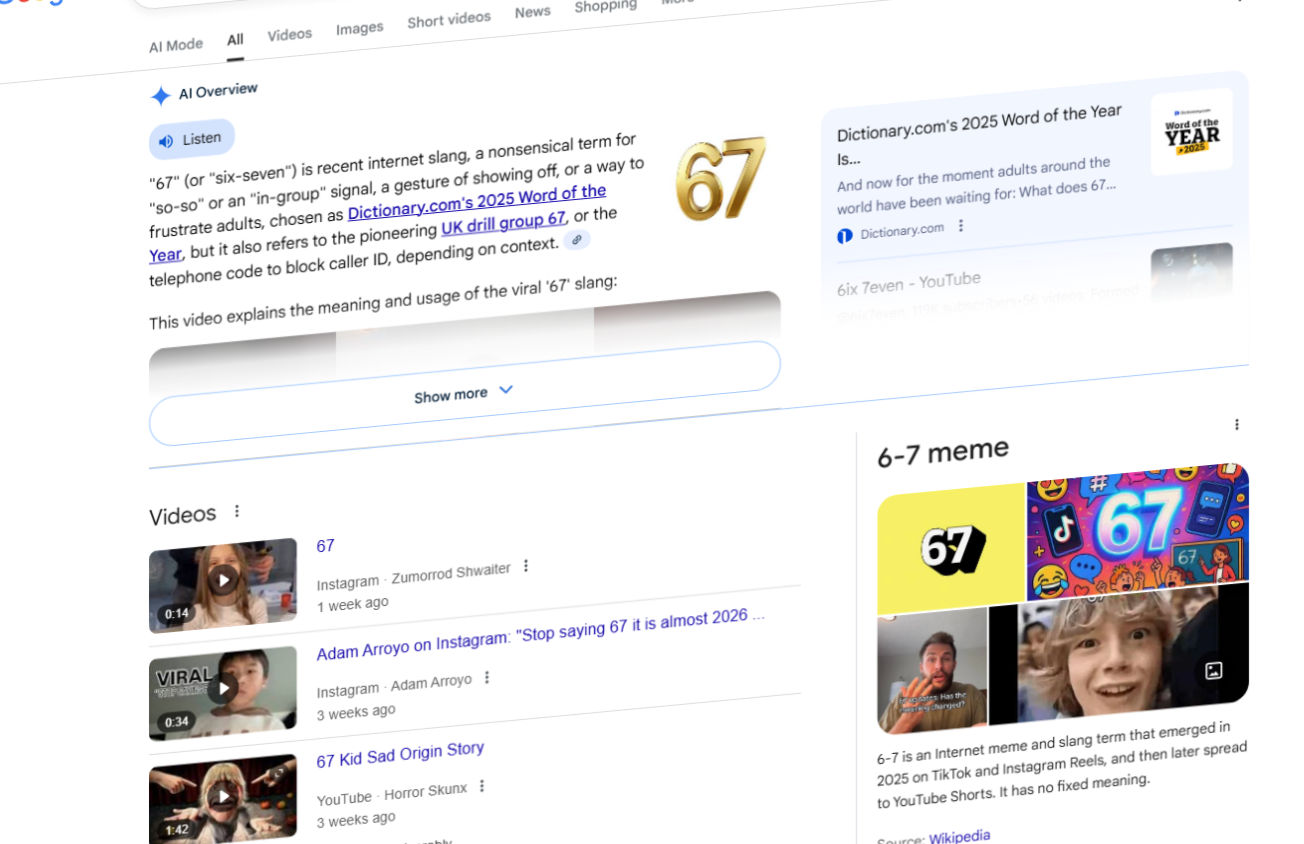Open more options for Adam Arroyo video
Image resolution: width=1304 pixels, height=844 pixels.
click(487, 677)
